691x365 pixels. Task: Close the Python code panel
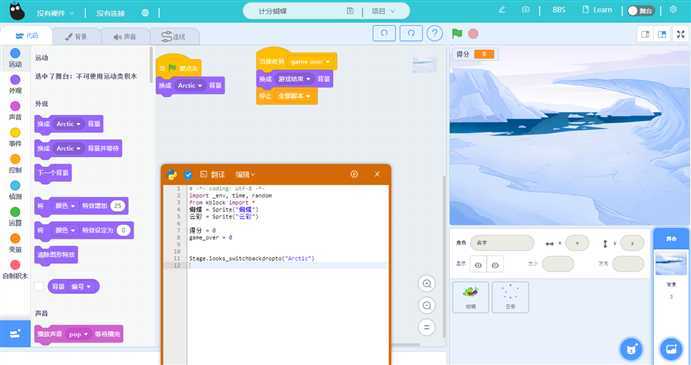tap(377, 174)
